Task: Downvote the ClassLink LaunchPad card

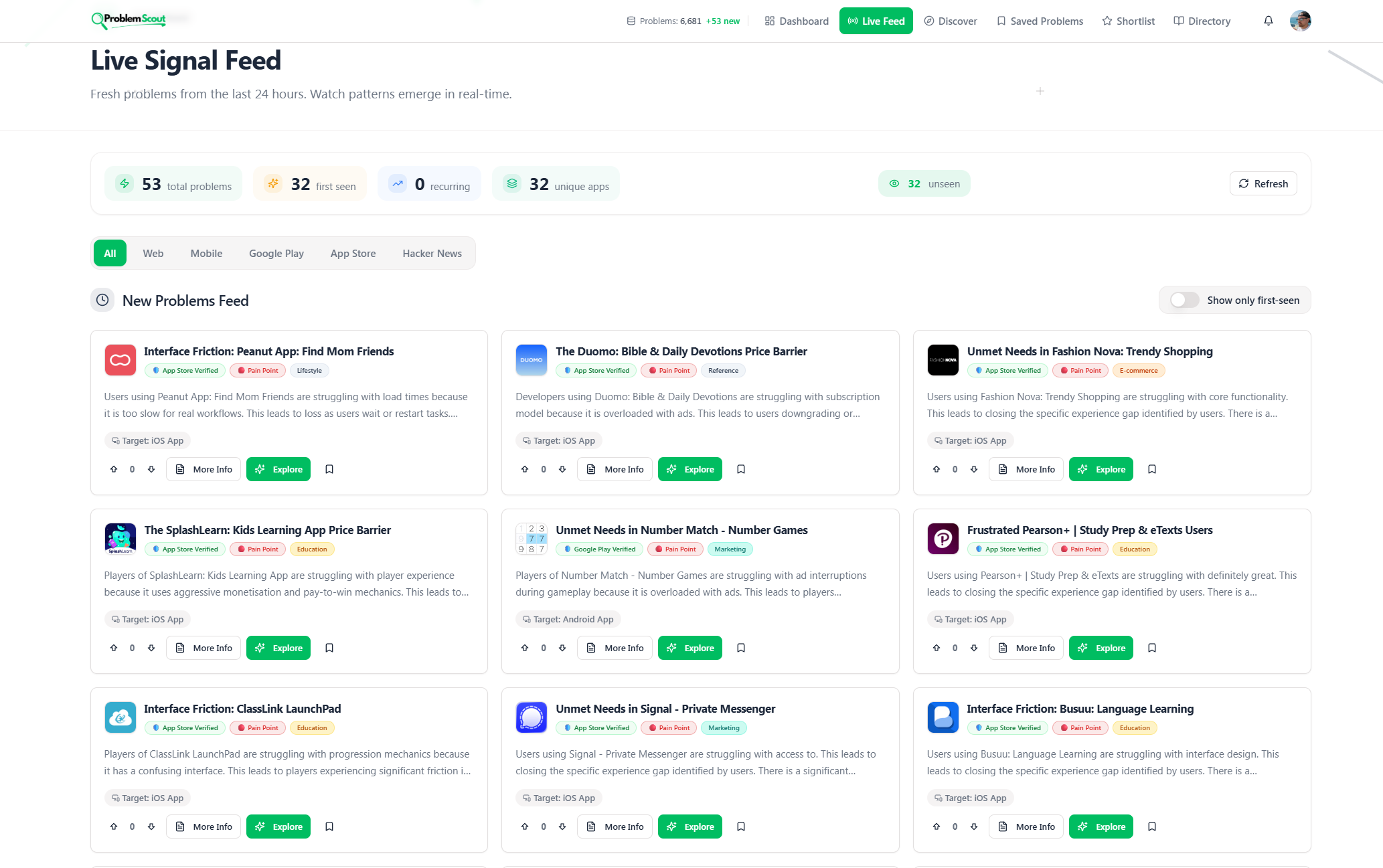Action: (x=151, y=827)
